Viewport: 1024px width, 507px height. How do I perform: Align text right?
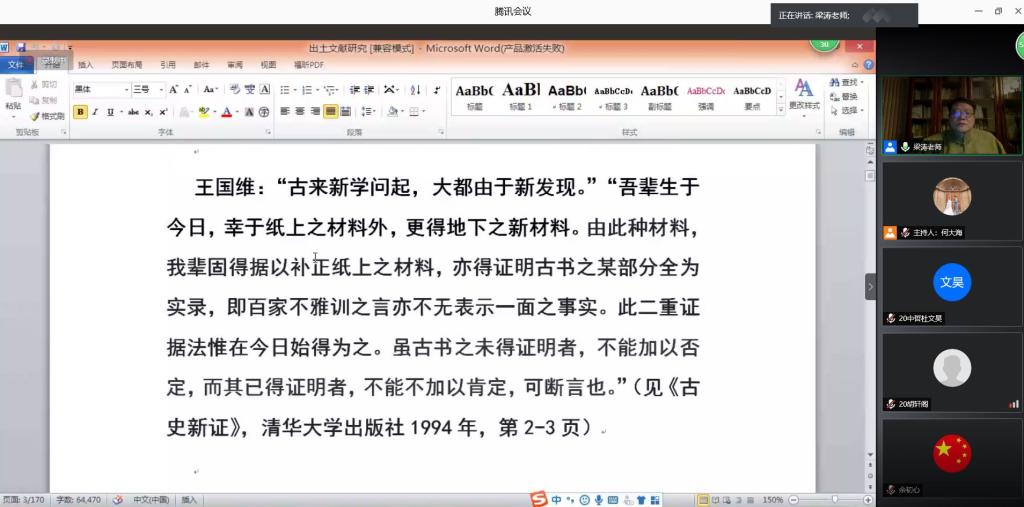315,112
